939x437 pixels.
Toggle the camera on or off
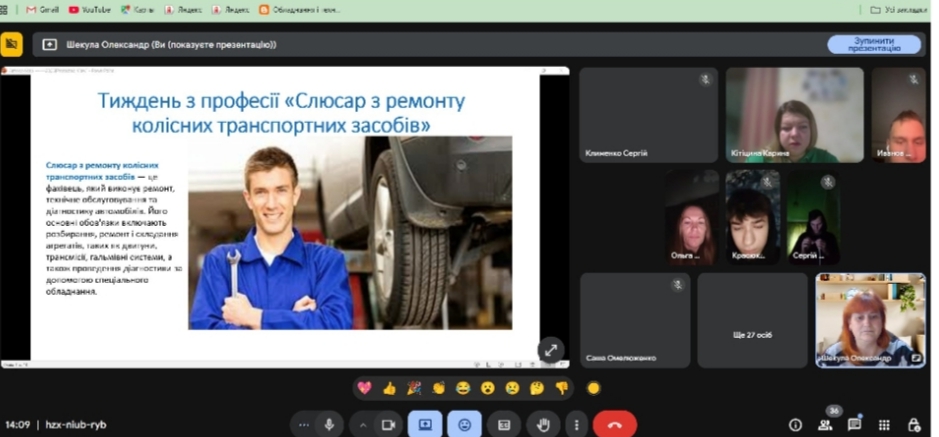pyautogui.click(x=388, y=424)
